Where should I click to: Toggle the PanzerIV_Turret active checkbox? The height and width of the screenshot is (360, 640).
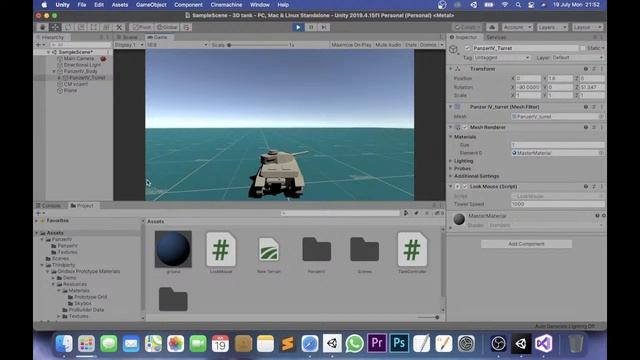(x=467, y=48)
